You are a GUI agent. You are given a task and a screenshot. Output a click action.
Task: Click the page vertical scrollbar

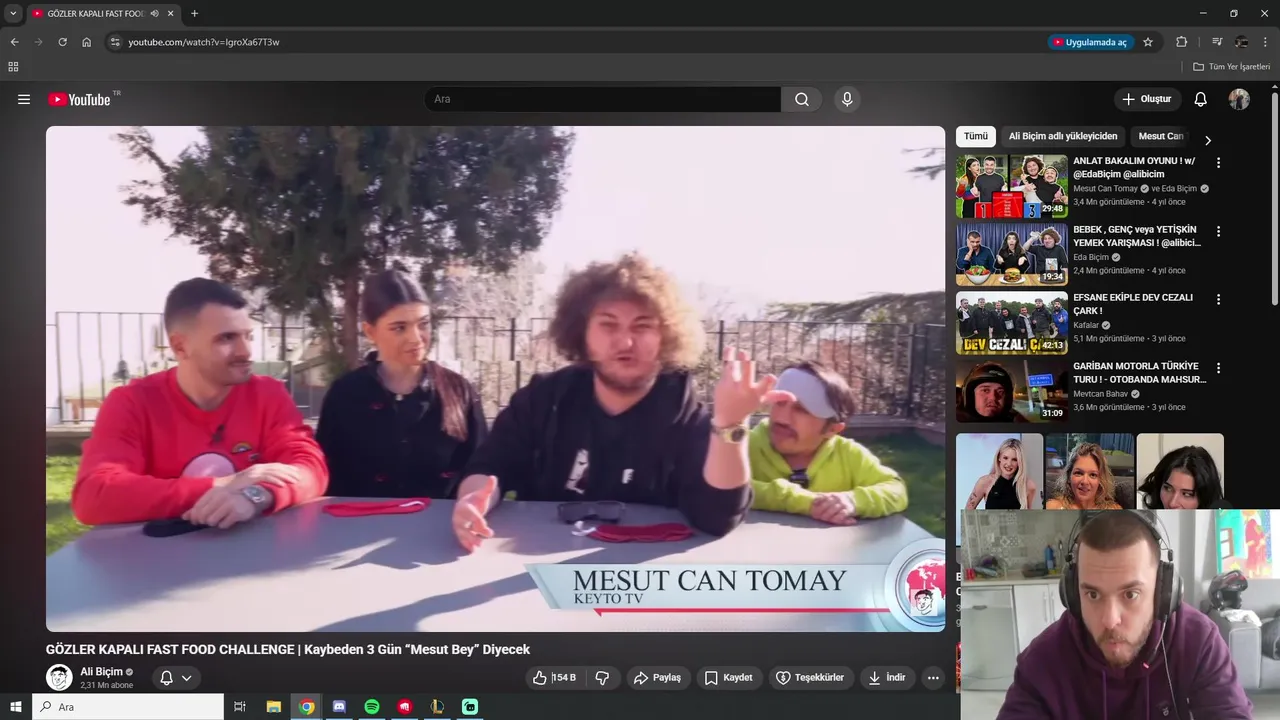[1275, 200]
